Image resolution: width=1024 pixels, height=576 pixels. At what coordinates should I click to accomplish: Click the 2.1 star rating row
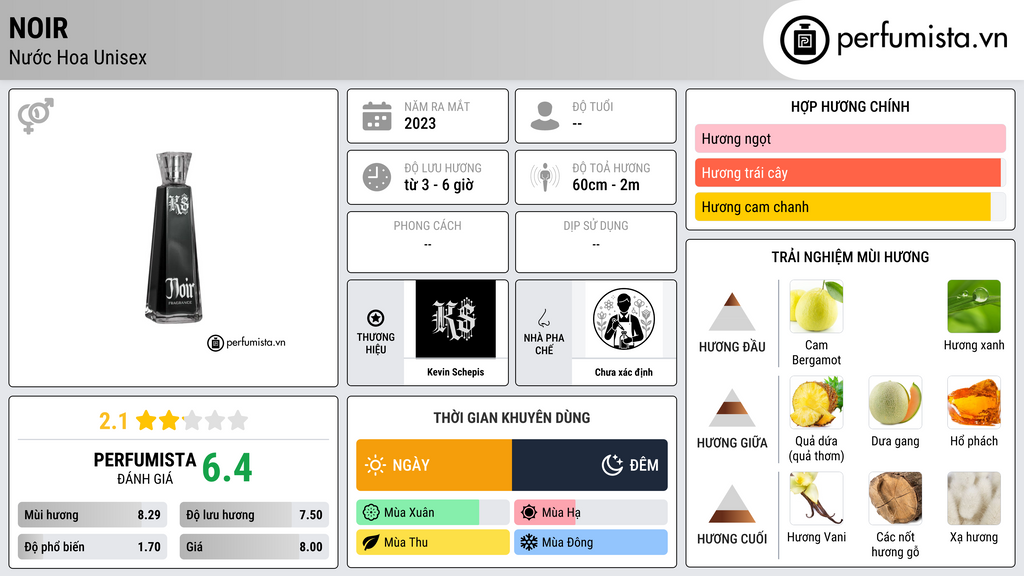[x=174, y=421]
